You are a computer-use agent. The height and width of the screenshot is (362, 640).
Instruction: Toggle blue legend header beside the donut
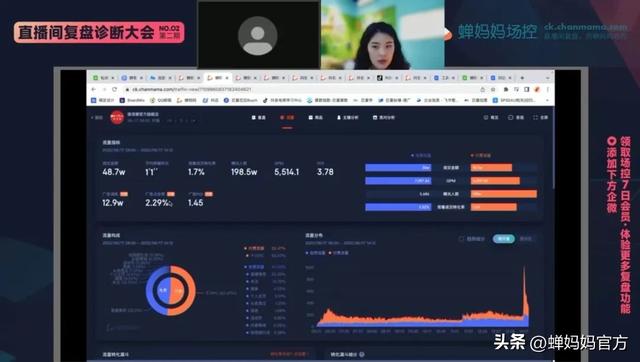(256, 267)
